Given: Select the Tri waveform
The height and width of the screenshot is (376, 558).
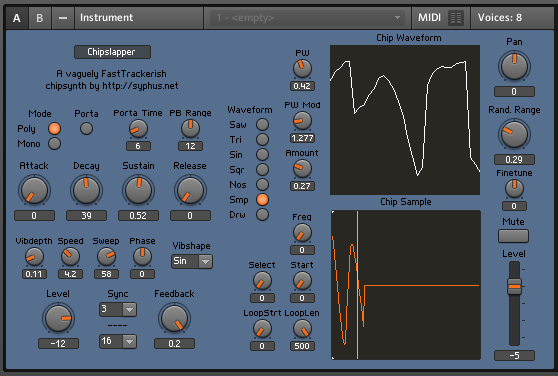Looking at the screenshot, I should pyautogui.click(x=262, y=139).
